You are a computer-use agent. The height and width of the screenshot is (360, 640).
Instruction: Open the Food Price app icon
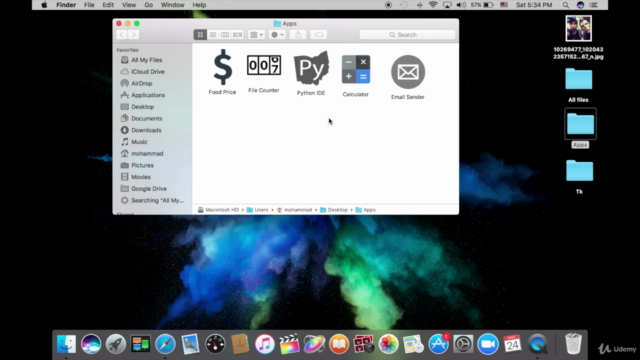click(222, 67)
